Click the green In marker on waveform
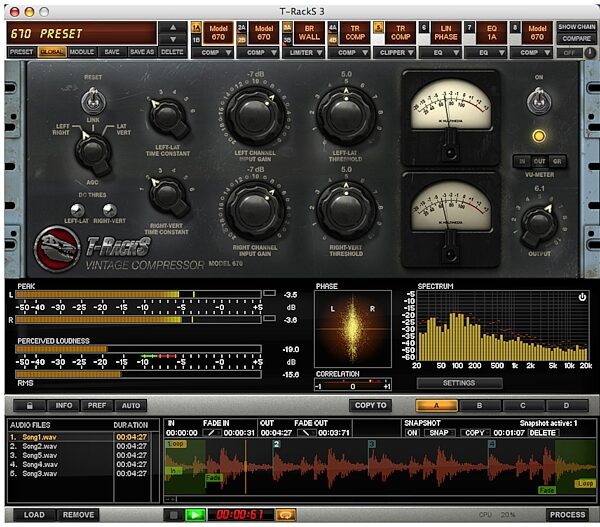This screenshot has height=527, width=600. point(173,470)
